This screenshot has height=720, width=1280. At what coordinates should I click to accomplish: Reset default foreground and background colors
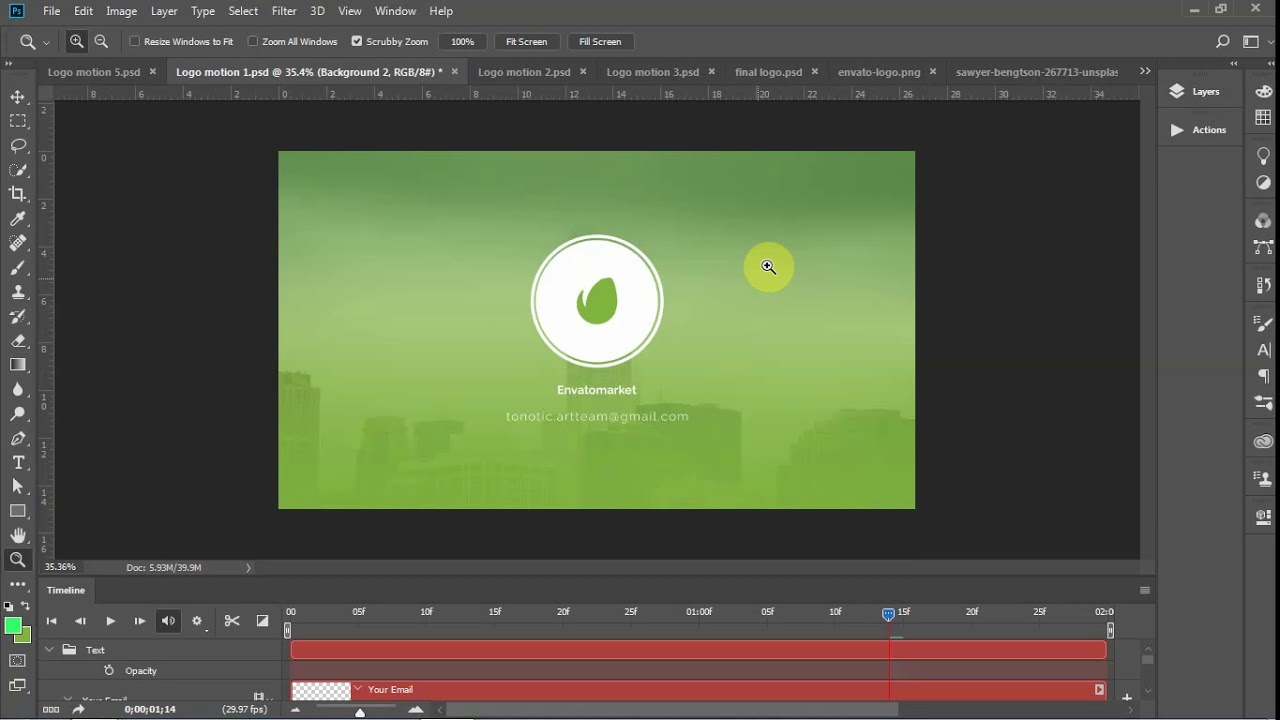click(9, 606)
